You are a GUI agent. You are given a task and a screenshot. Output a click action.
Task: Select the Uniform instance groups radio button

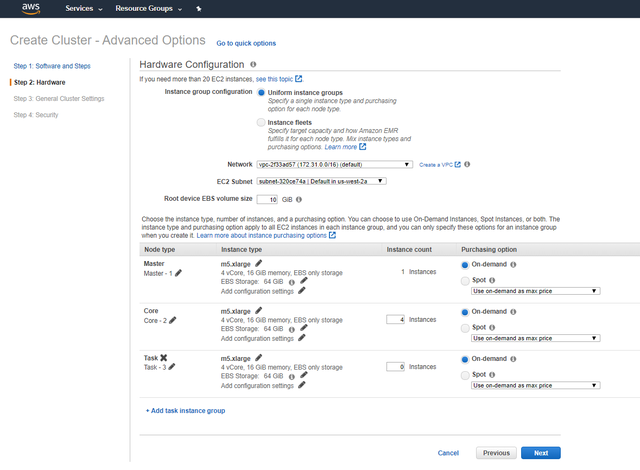pos(261,93)
